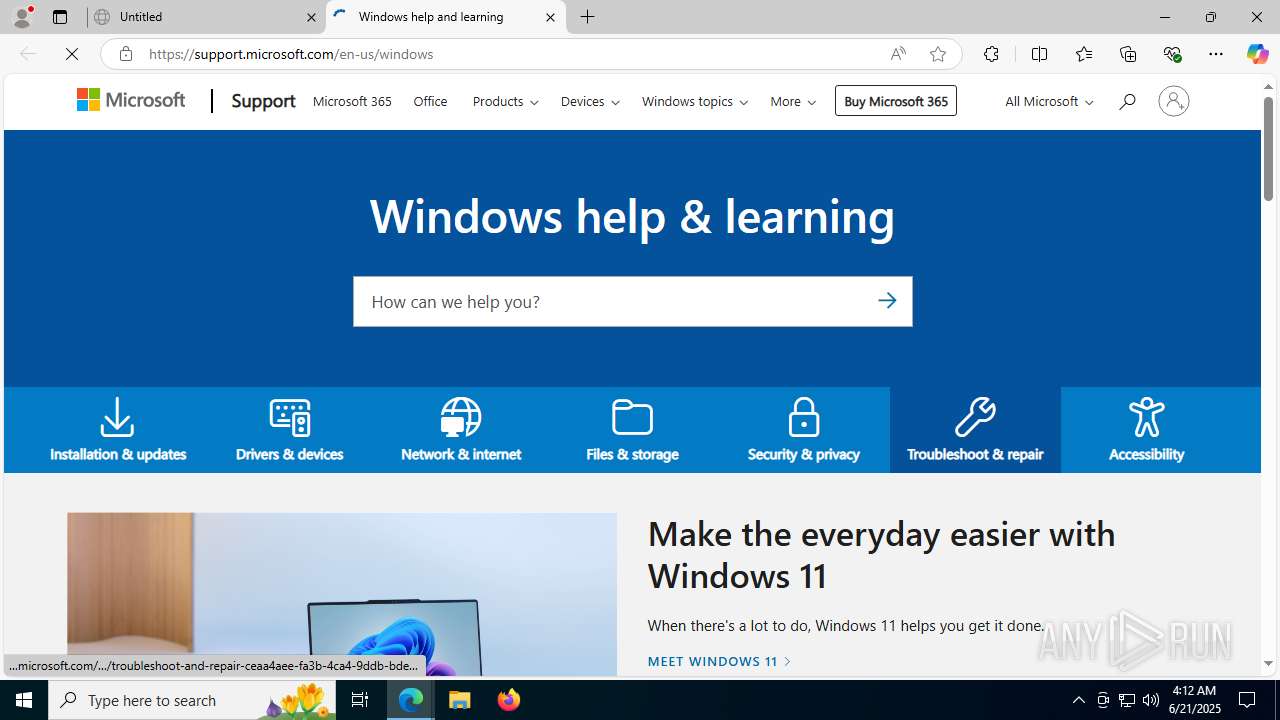Open the Favorites panel
The width and height of the screenshot is (1280, 720).
click(x=1083, y=54)
